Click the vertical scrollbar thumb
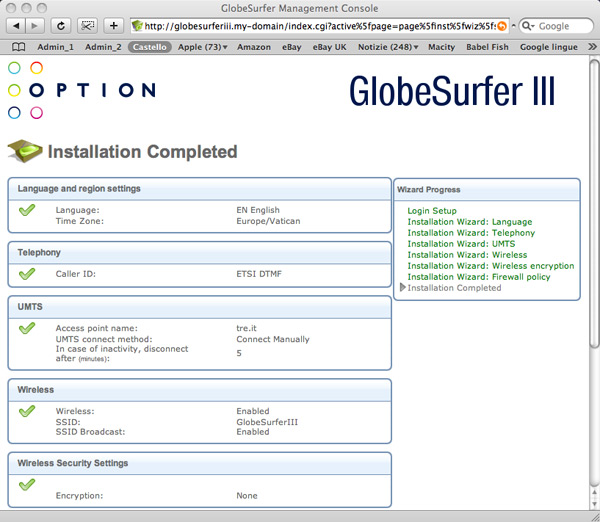 [x=594, y=203]
